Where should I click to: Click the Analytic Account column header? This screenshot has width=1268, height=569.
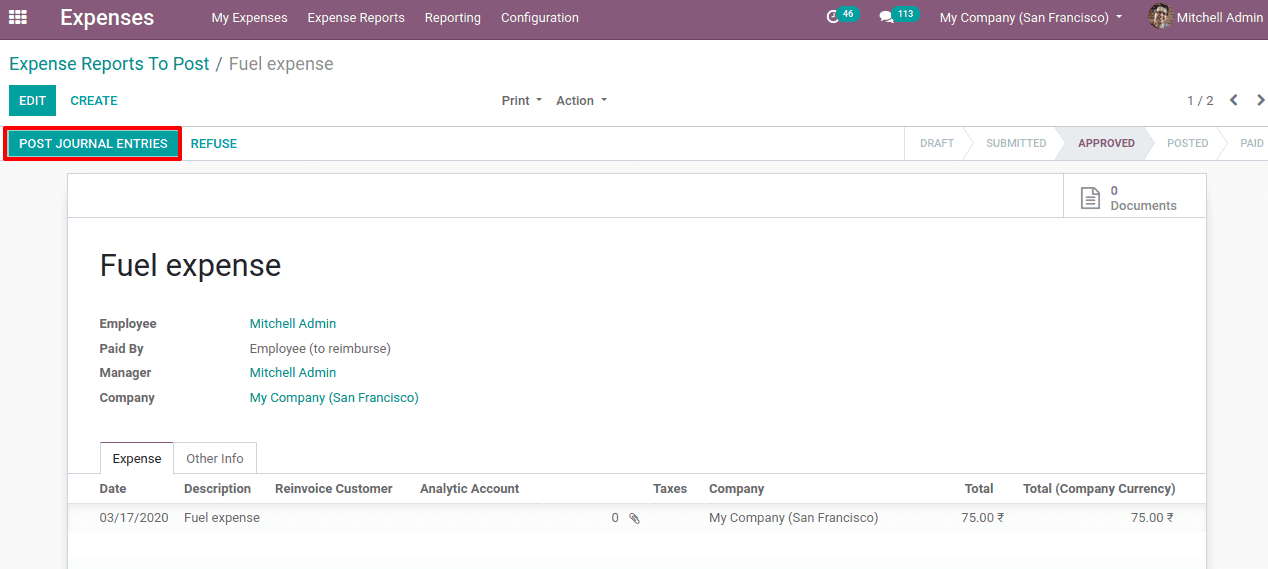tap(469, 489)
